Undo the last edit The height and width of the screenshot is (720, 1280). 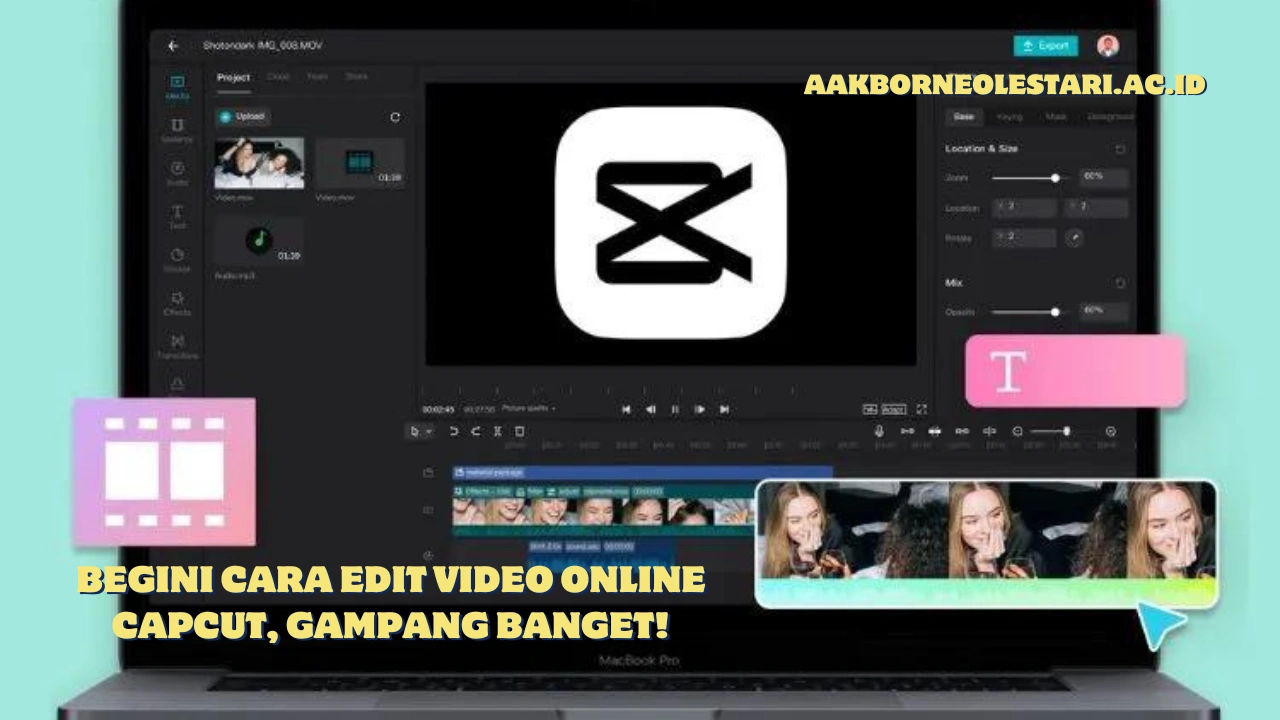click(453, 431)
